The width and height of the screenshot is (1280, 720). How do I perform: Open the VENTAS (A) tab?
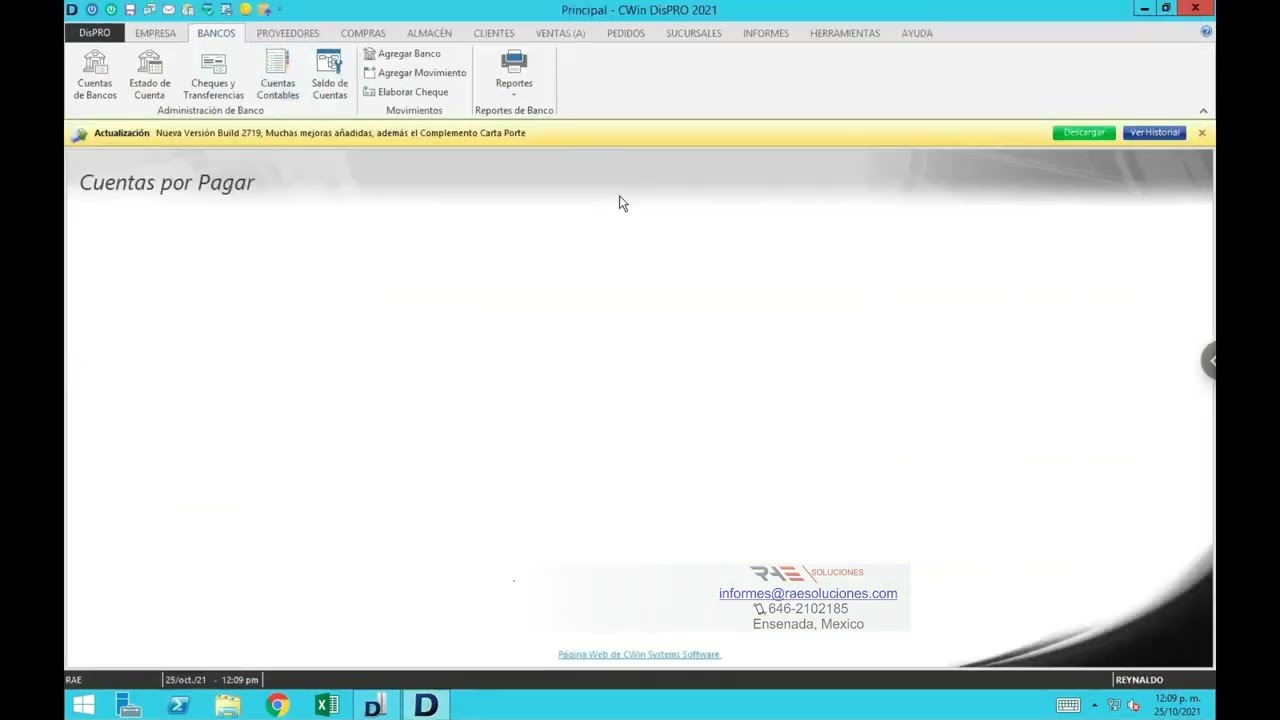click(x=560, y=33)
